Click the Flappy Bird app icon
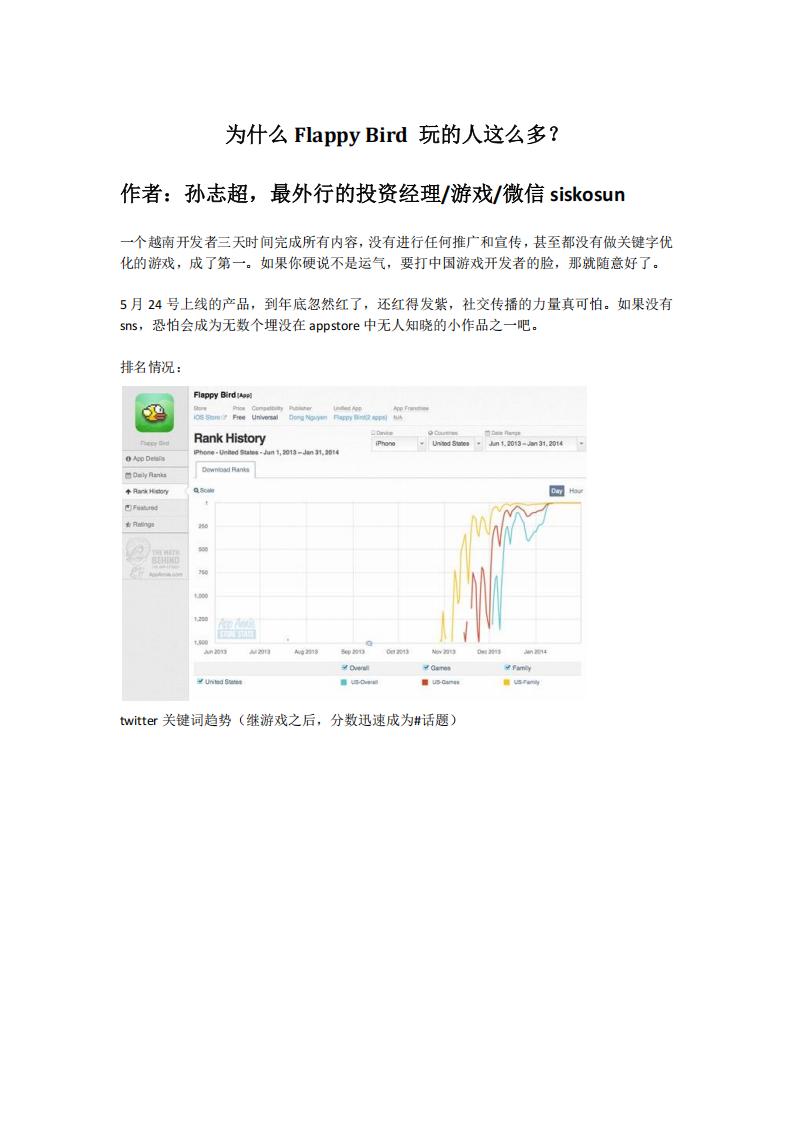Image resolution: width=794 pixels, height=1123 pixels. 155,413
